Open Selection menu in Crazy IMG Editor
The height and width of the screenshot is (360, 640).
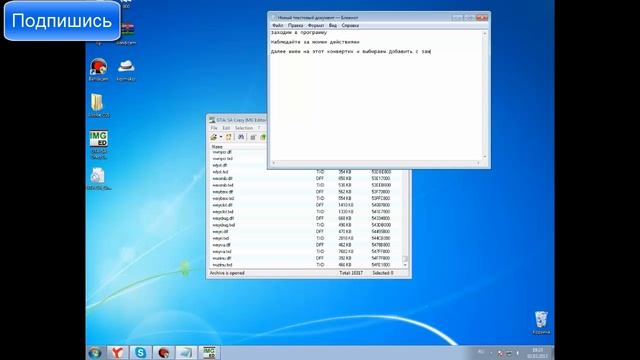[244, 128]
